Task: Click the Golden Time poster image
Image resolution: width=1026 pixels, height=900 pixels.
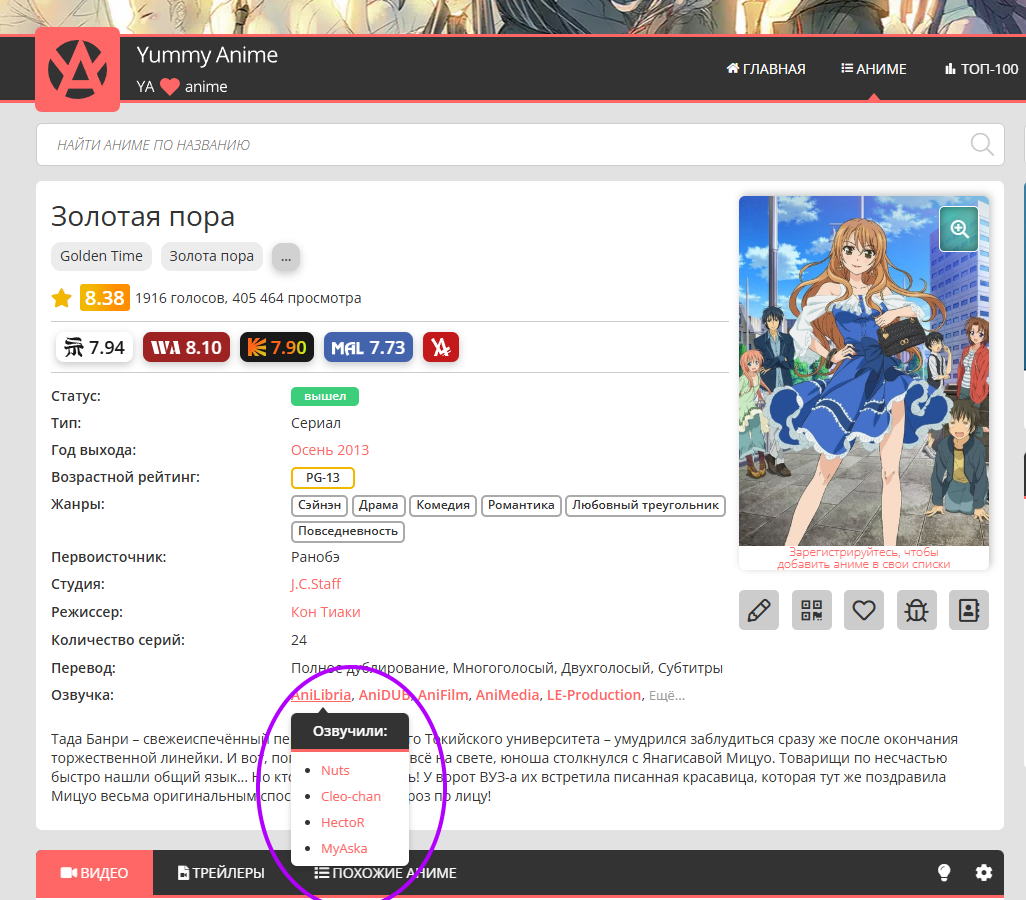Action: click(864, 370)
